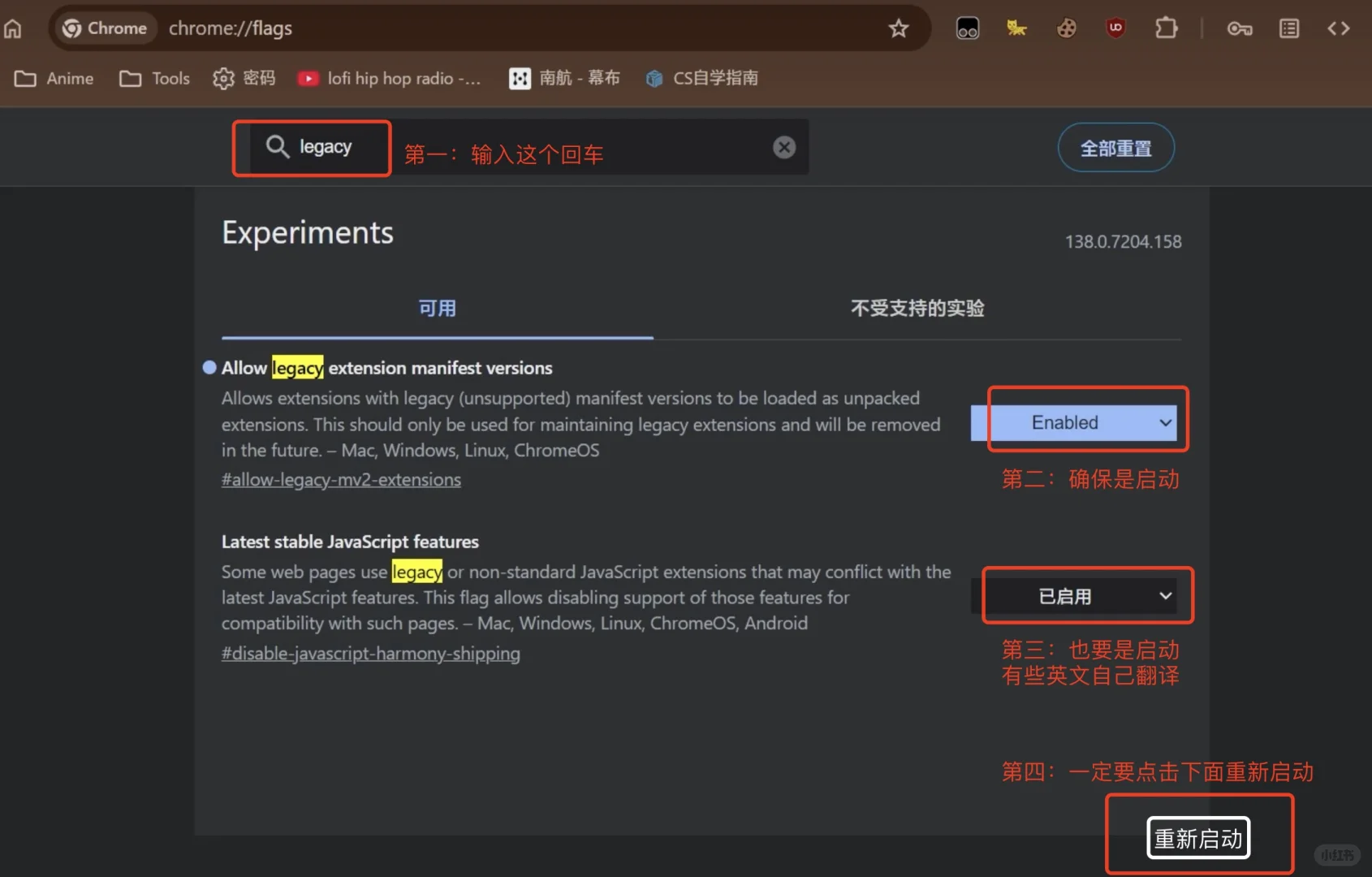Click the legacy search input field
This screenshot has width=1372, height=877.
coord(325,147)
